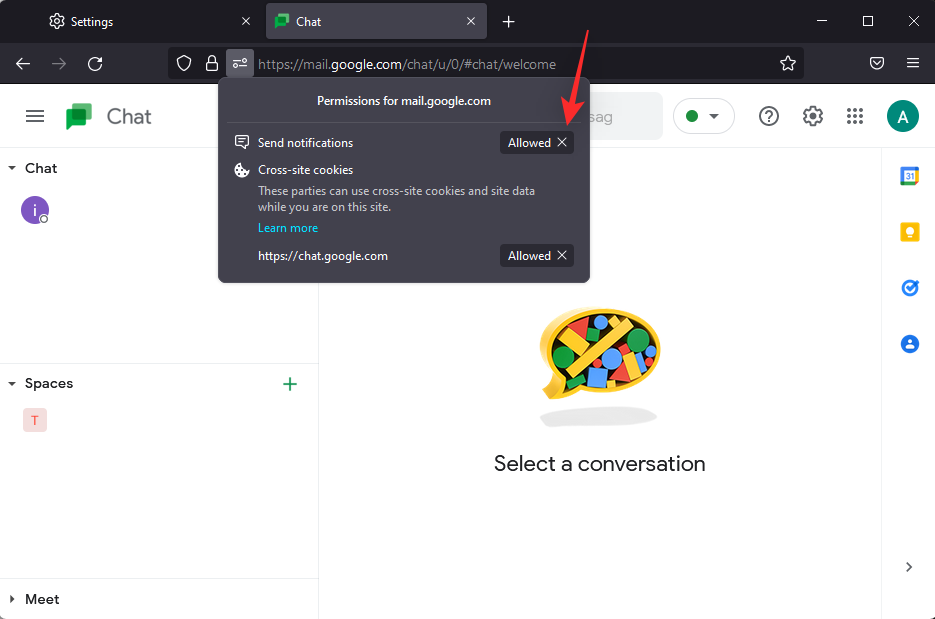The image size is (935, 619).
Task: Open the active status dropdown
Action: pyautogui.click(x=703, y=117)
